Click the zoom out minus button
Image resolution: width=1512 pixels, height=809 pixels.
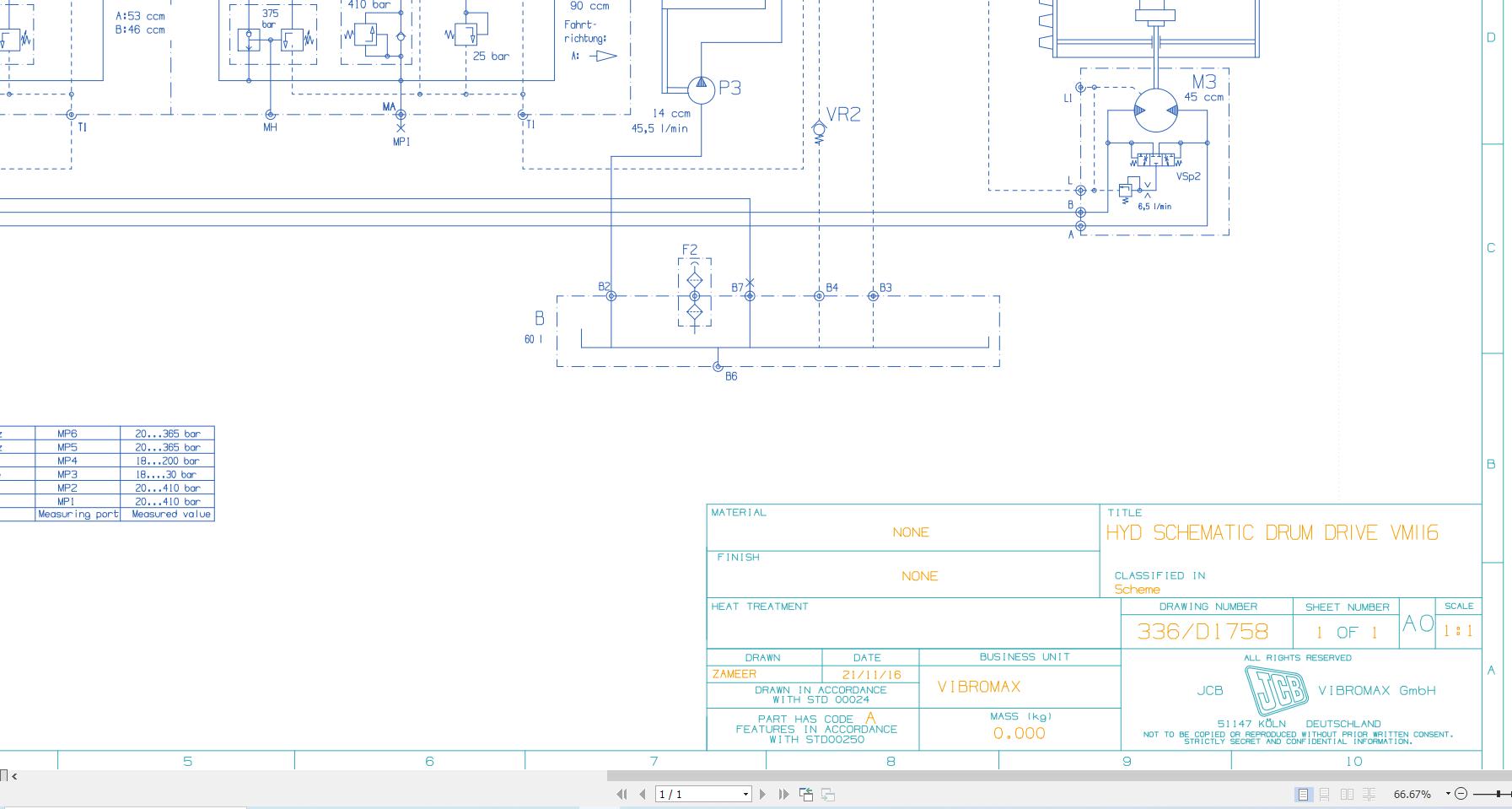1461,794
